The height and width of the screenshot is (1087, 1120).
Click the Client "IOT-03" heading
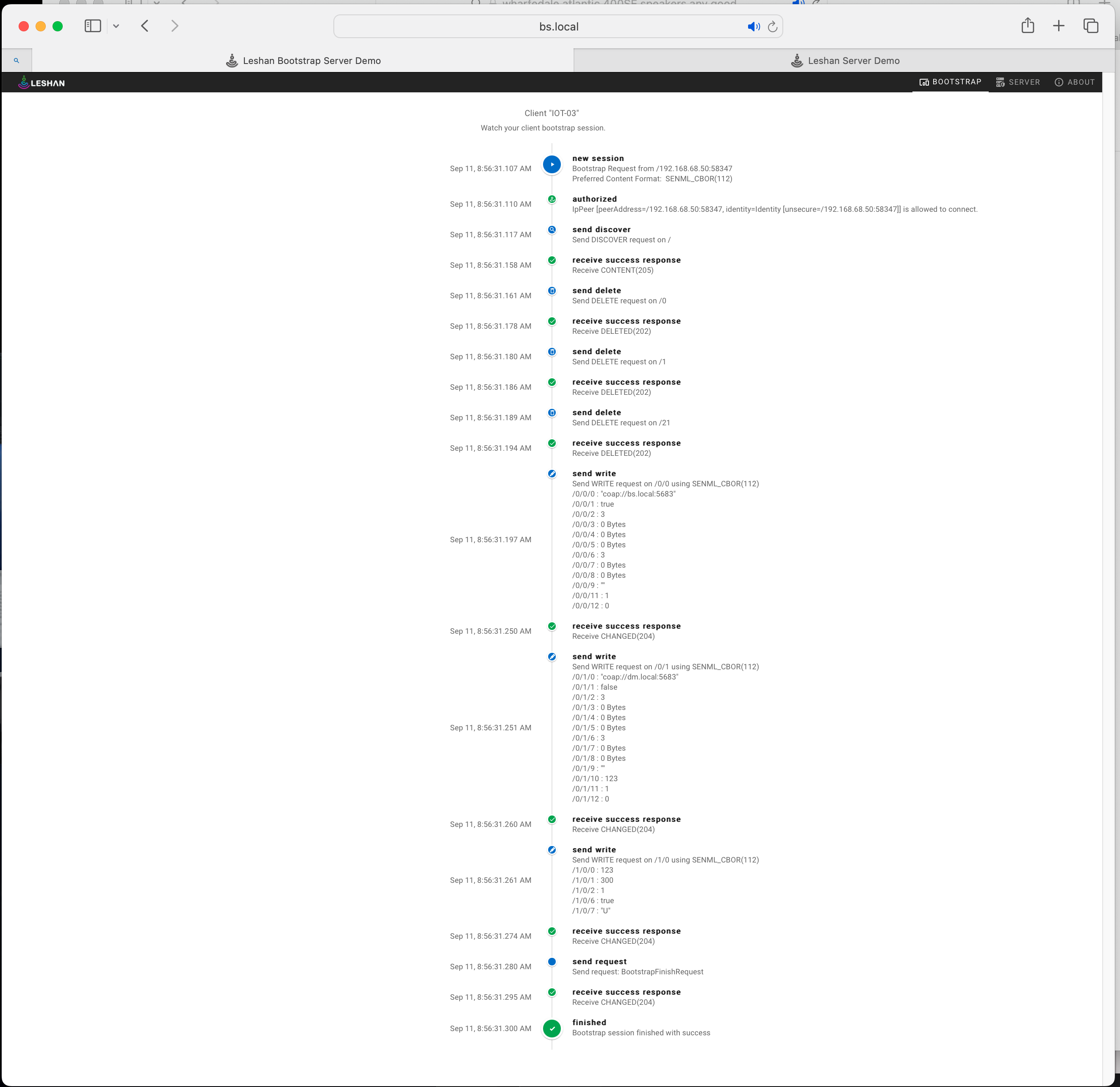click(x=552, y=113)
